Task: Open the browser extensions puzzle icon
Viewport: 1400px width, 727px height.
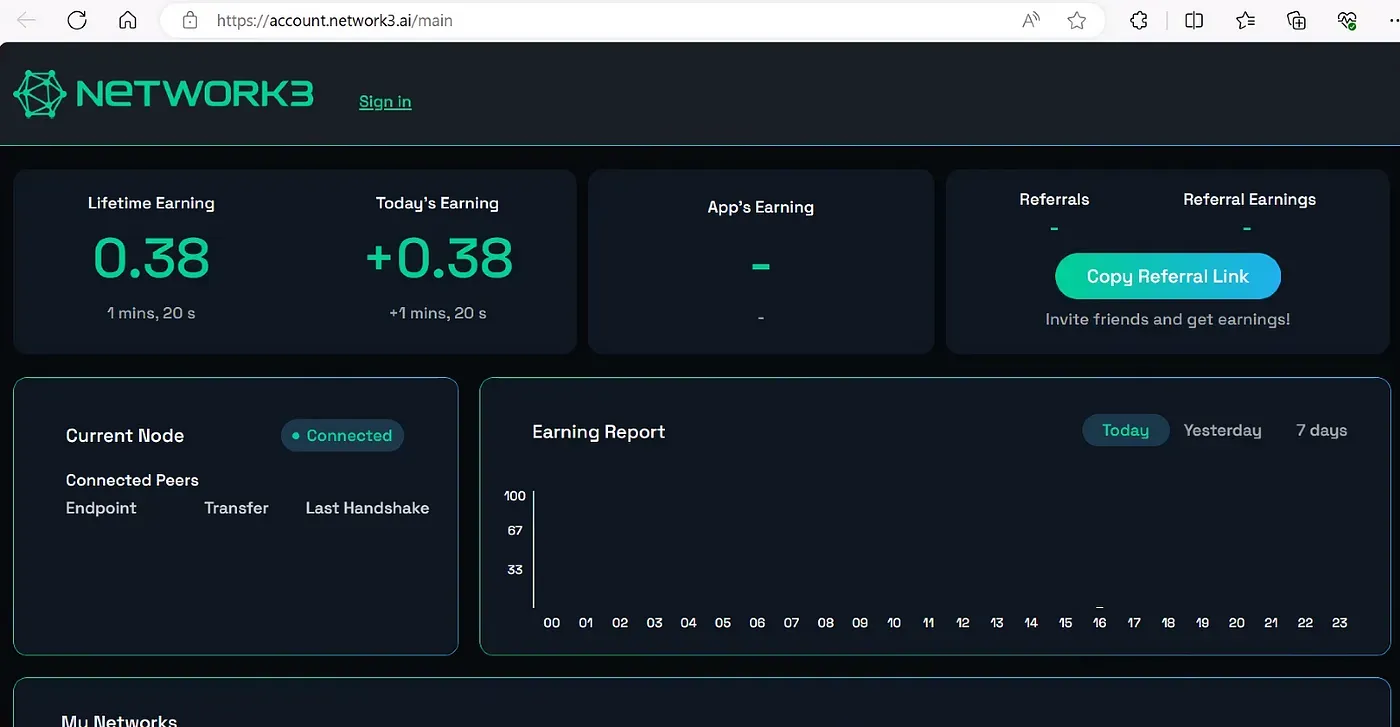Action: (1138, 20)
